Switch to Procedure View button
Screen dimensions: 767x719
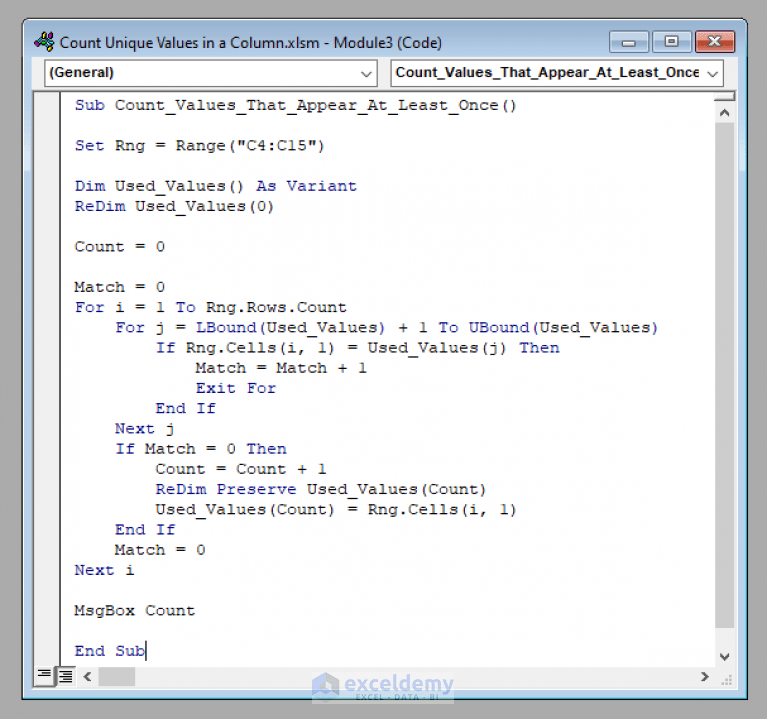(x=44, y=676)
